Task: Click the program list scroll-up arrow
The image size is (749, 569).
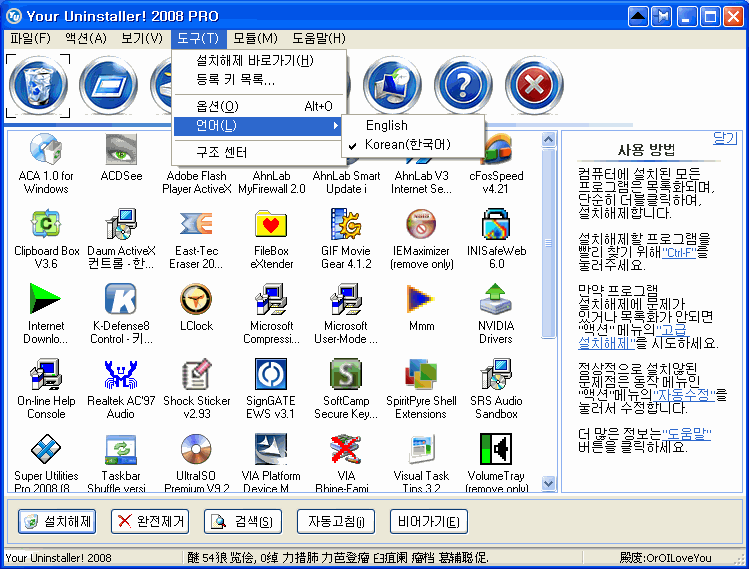Action: coord(549,140)
